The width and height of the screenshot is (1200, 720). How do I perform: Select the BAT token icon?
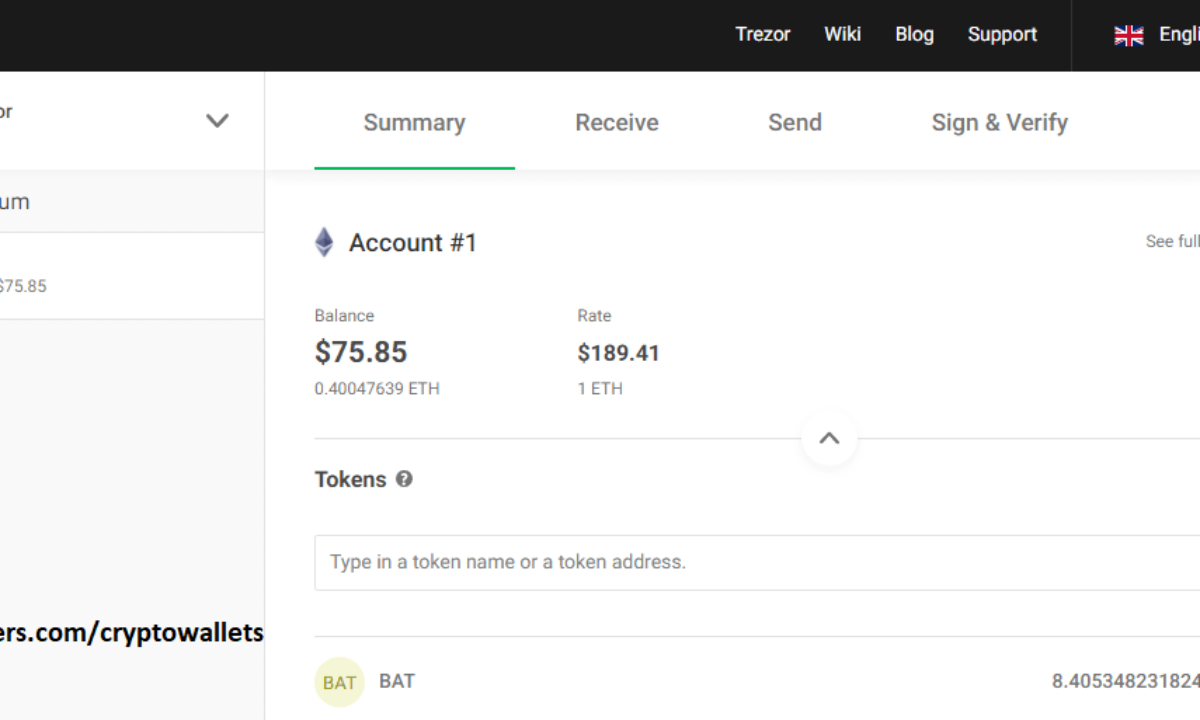pyautogui.click(x=339, y=681)
